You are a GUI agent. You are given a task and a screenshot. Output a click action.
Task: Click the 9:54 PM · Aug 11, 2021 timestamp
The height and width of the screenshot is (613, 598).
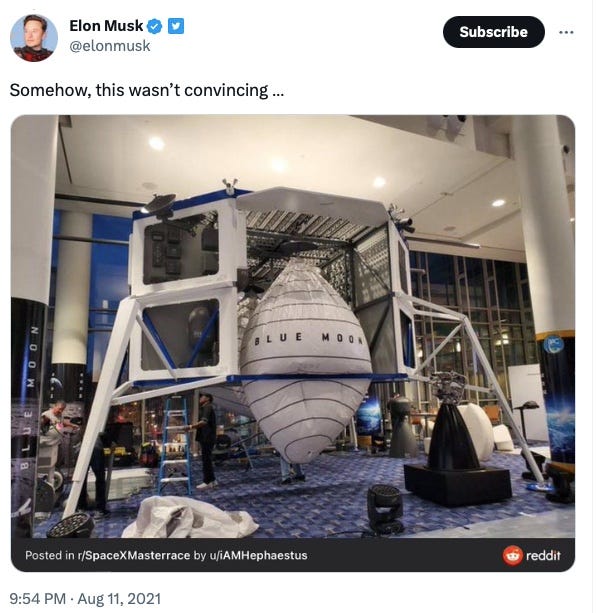tap(85, 599)
